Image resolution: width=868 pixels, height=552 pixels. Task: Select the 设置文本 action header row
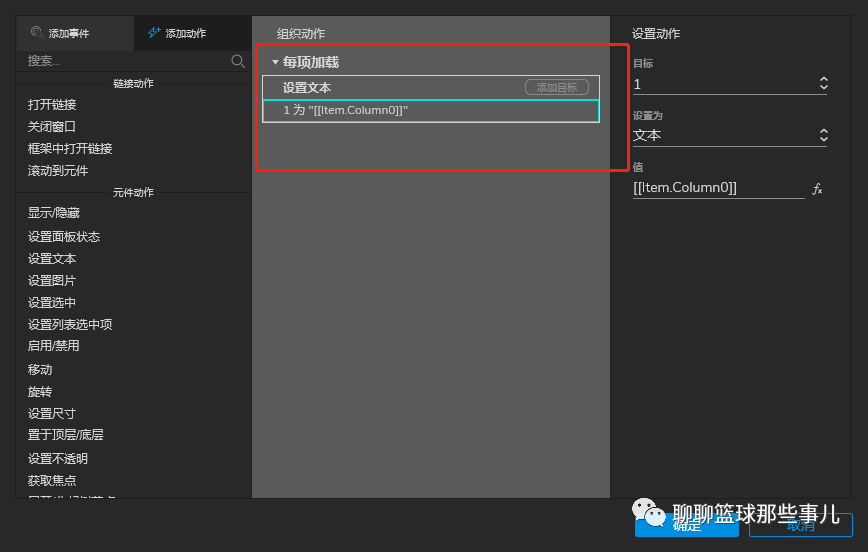(x=431, y=87)
